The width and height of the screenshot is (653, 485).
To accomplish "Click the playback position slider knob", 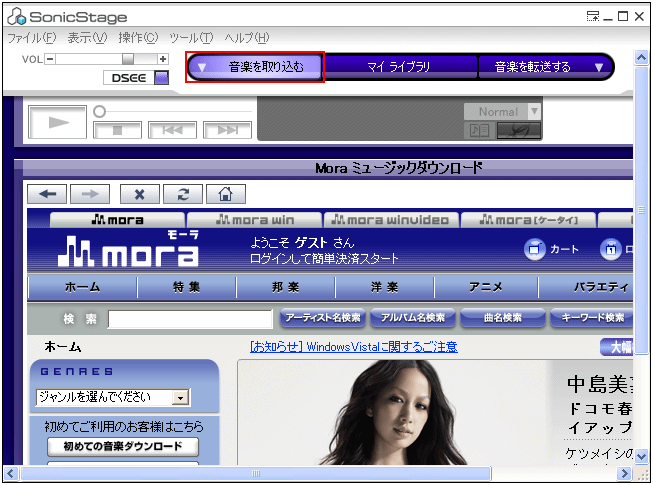I will pyautogui.click(x=100, y=111).
